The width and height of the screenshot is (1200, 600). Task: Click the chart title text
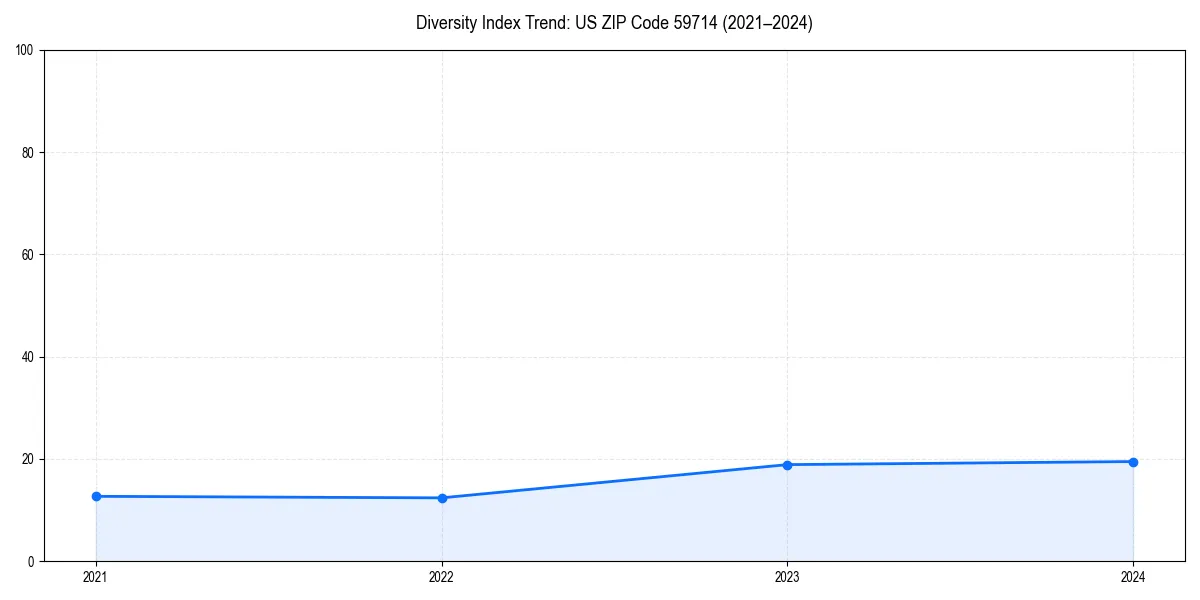(x=614, y=22)
